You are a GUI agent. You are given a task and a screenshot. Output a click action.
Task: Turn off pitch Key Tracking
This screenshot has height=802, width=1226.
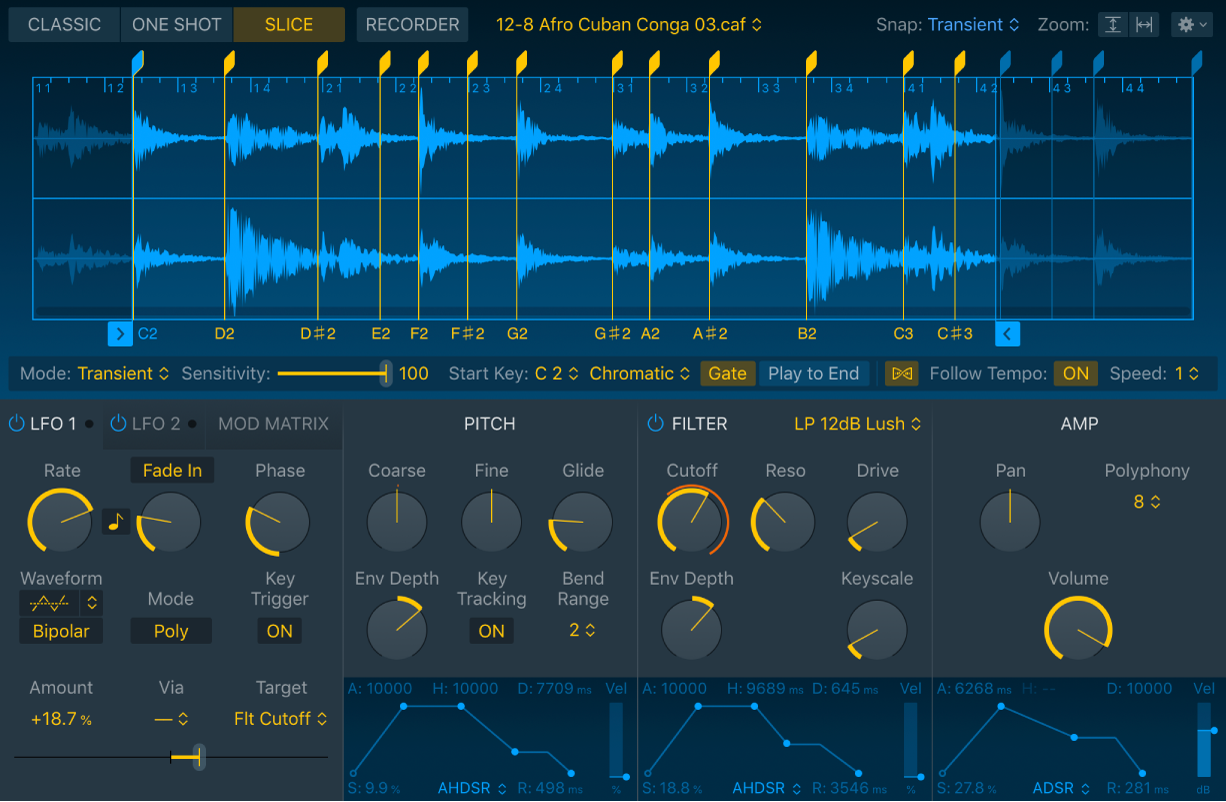point(491,631)
